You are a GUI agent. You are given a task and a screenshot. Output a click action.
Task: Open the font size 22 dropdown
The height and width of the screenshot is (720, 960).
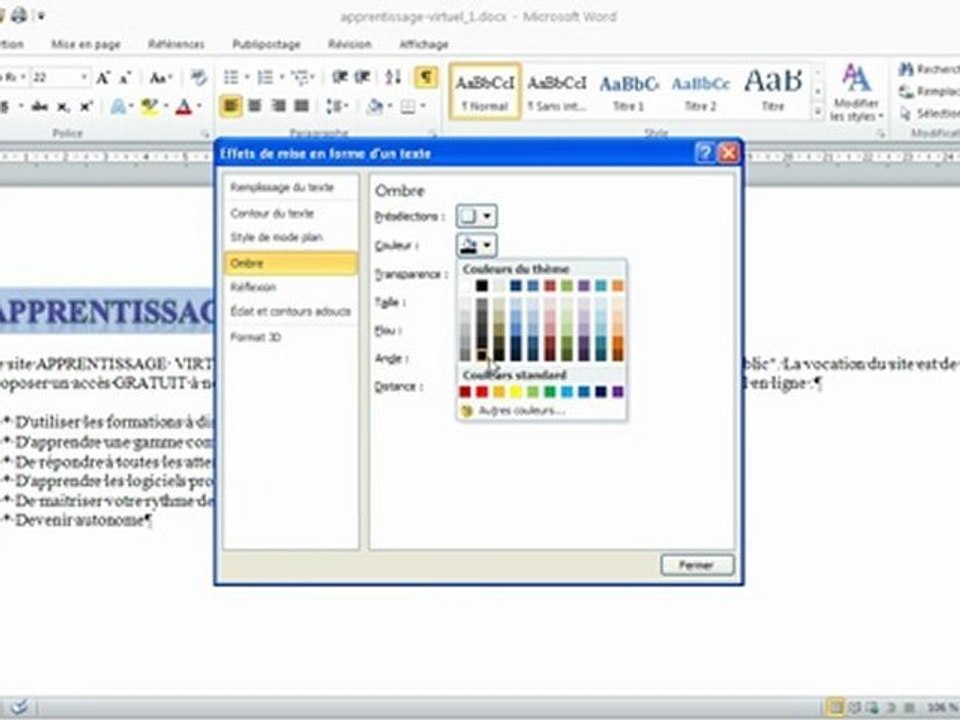click(x=84, y=78)
